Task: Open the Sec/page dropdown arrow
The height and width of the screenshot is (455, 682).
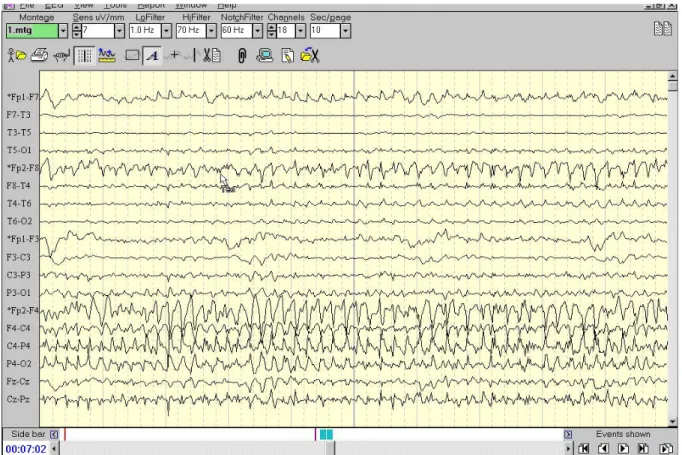Action: 345,30
